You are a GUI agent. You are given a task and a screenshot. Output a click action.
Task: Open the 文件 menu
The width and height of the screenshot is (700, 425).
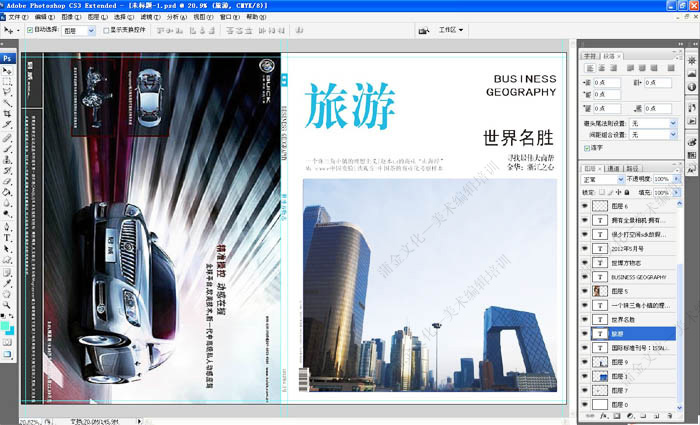pos(17,17)
